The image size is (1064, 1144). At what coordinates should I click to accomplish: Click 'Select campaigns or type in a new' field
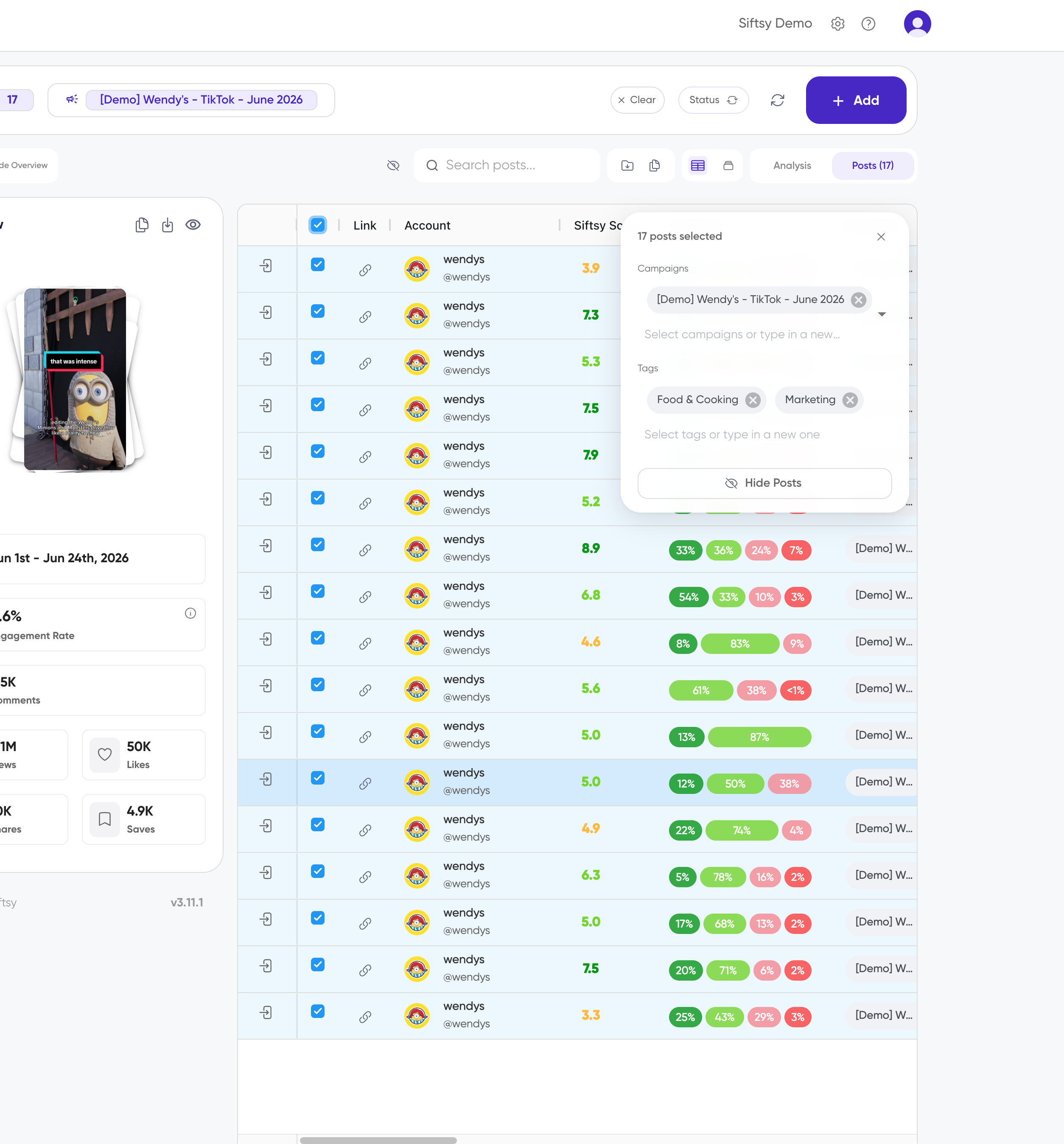point(742,334)
